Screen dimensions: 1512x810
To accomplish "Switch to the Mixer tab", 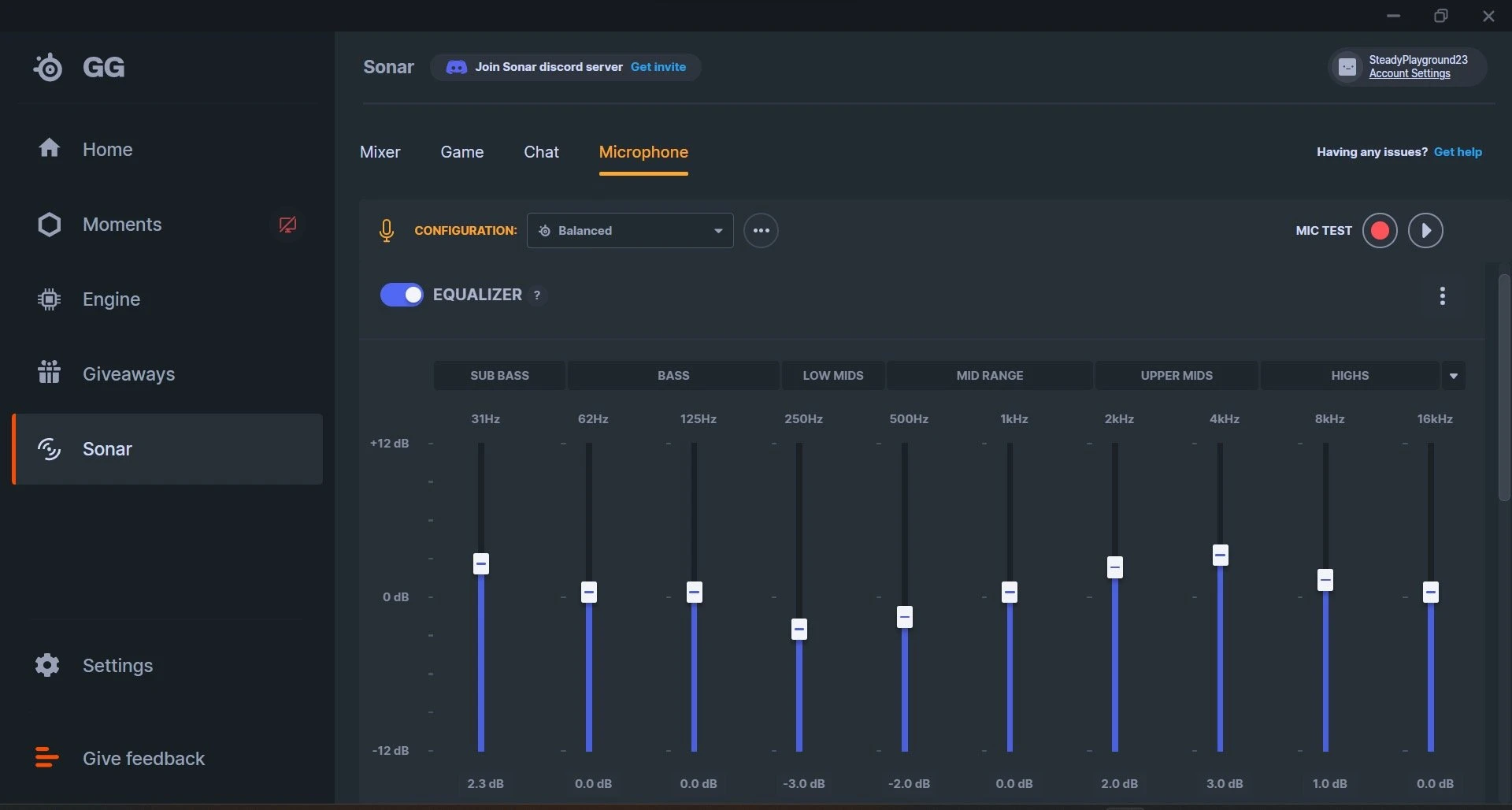I will 380,152.
